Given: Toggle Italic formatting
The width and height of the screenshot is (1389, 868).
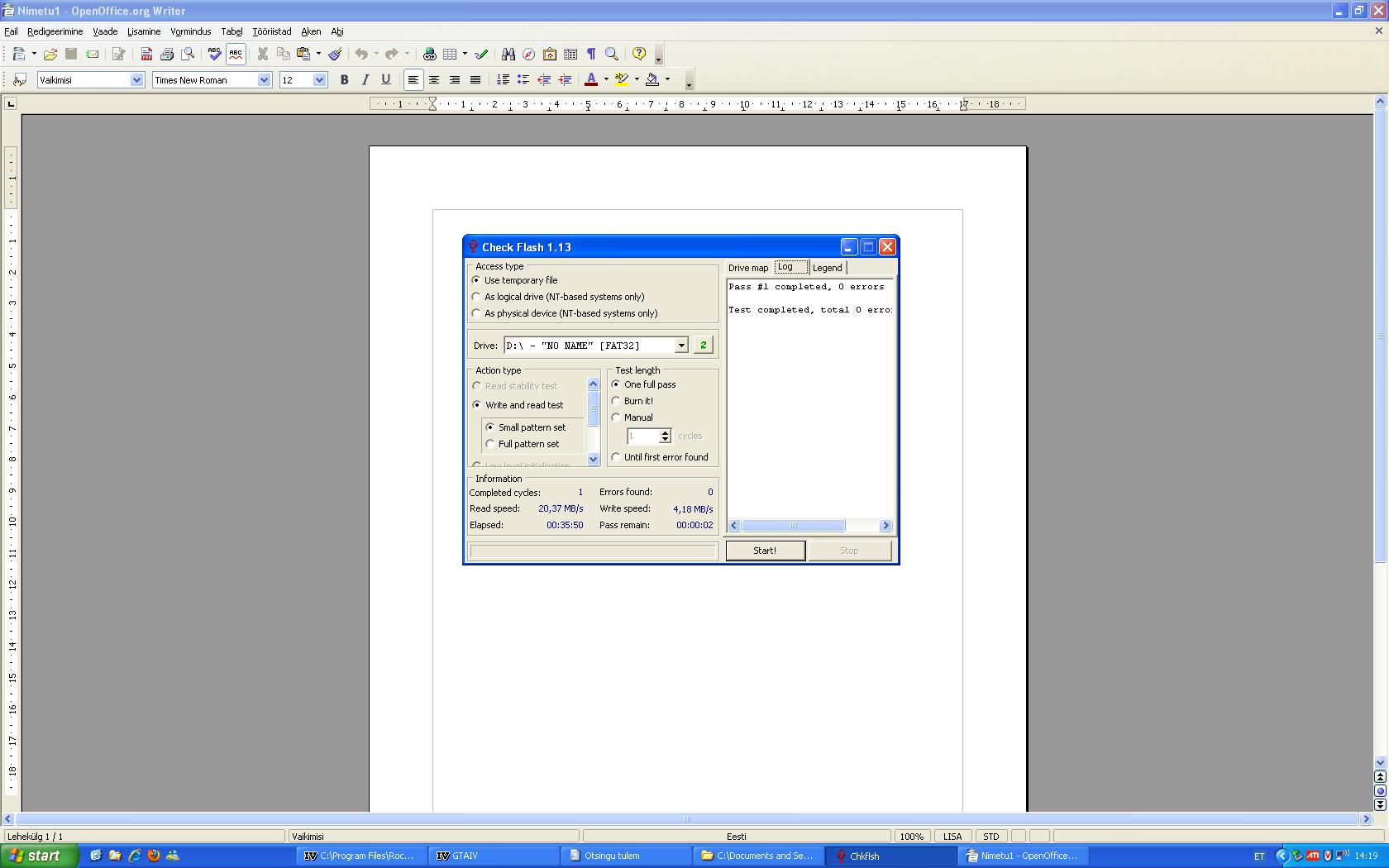Looking at the screenshot, I should 365,80.
